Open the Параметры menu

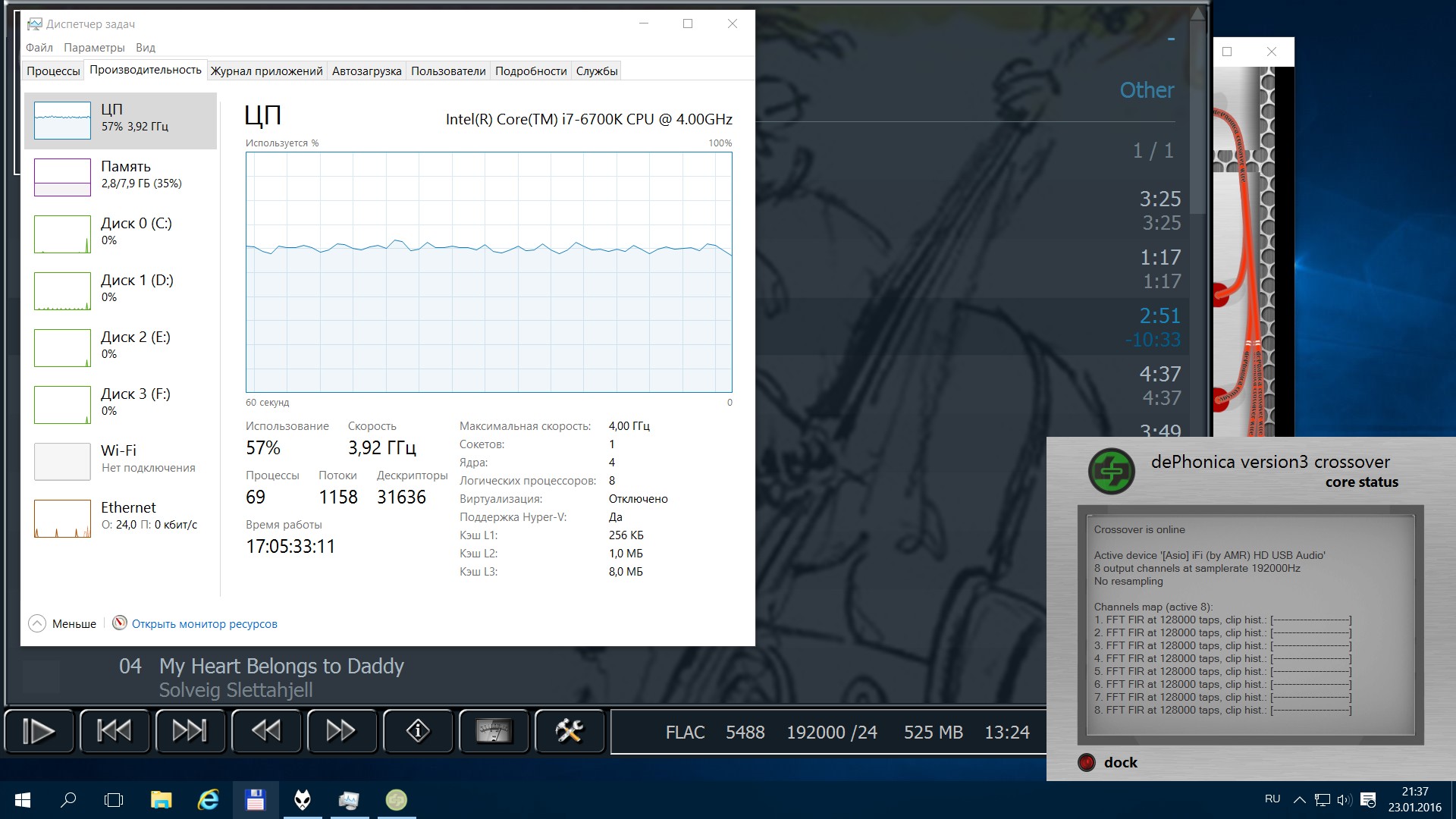coord(94,48)
